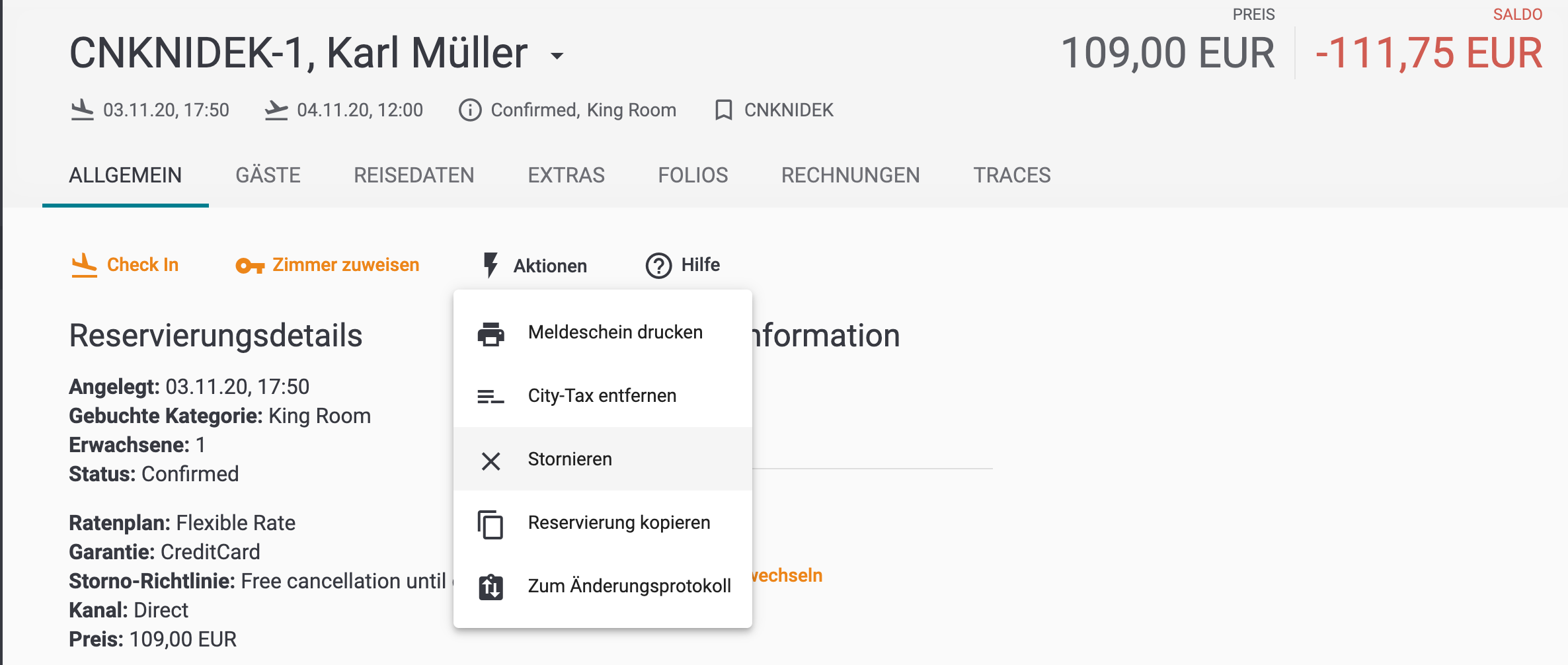Screen dimensions: 1568x665
Task: Open the FOLIOS tab
Action: pyautogui.click(x=693, y=175)
